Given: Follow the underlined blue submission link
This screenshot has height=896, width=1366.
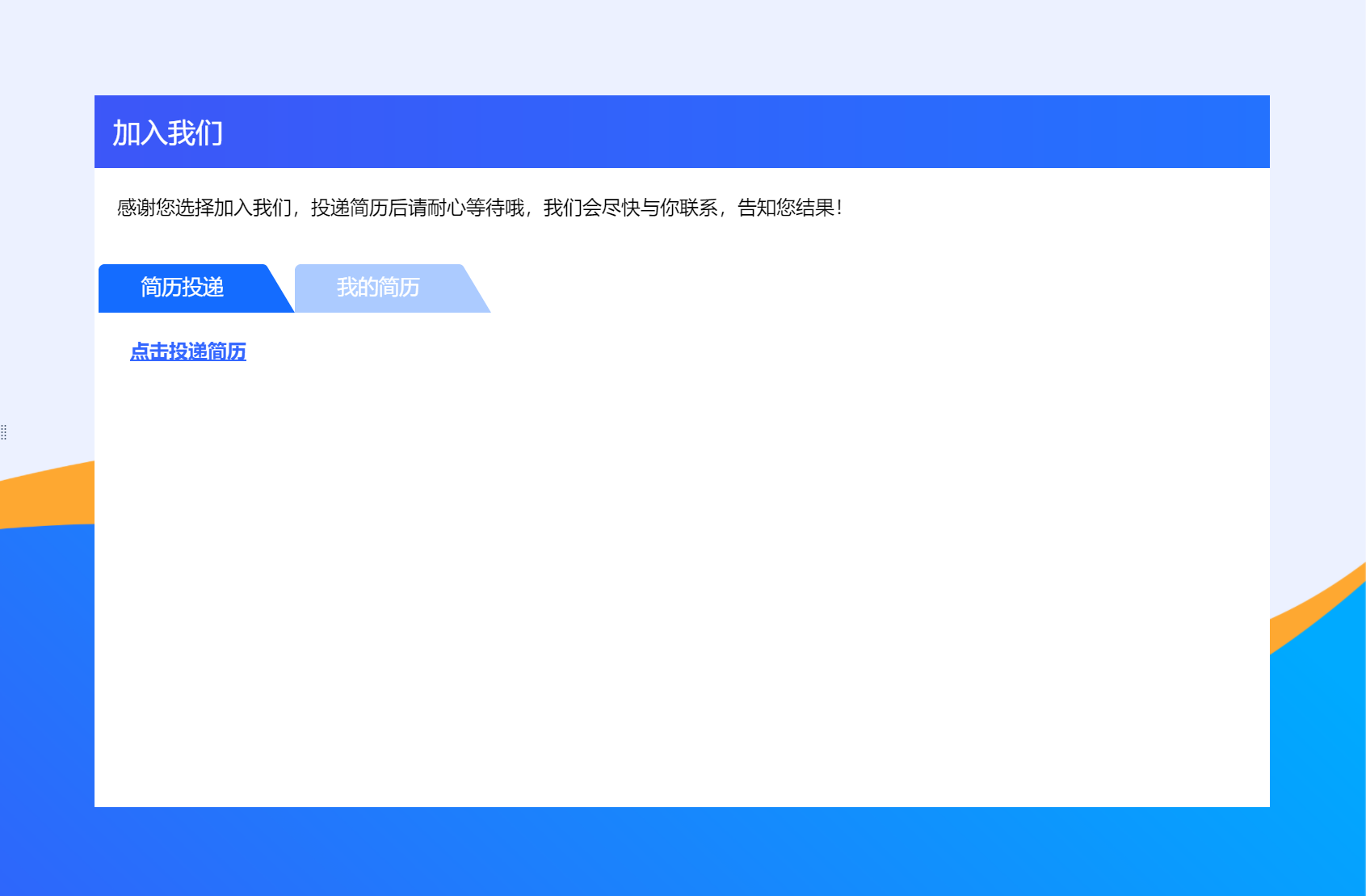Looking at the screenshot, I should tap(189, 351).
